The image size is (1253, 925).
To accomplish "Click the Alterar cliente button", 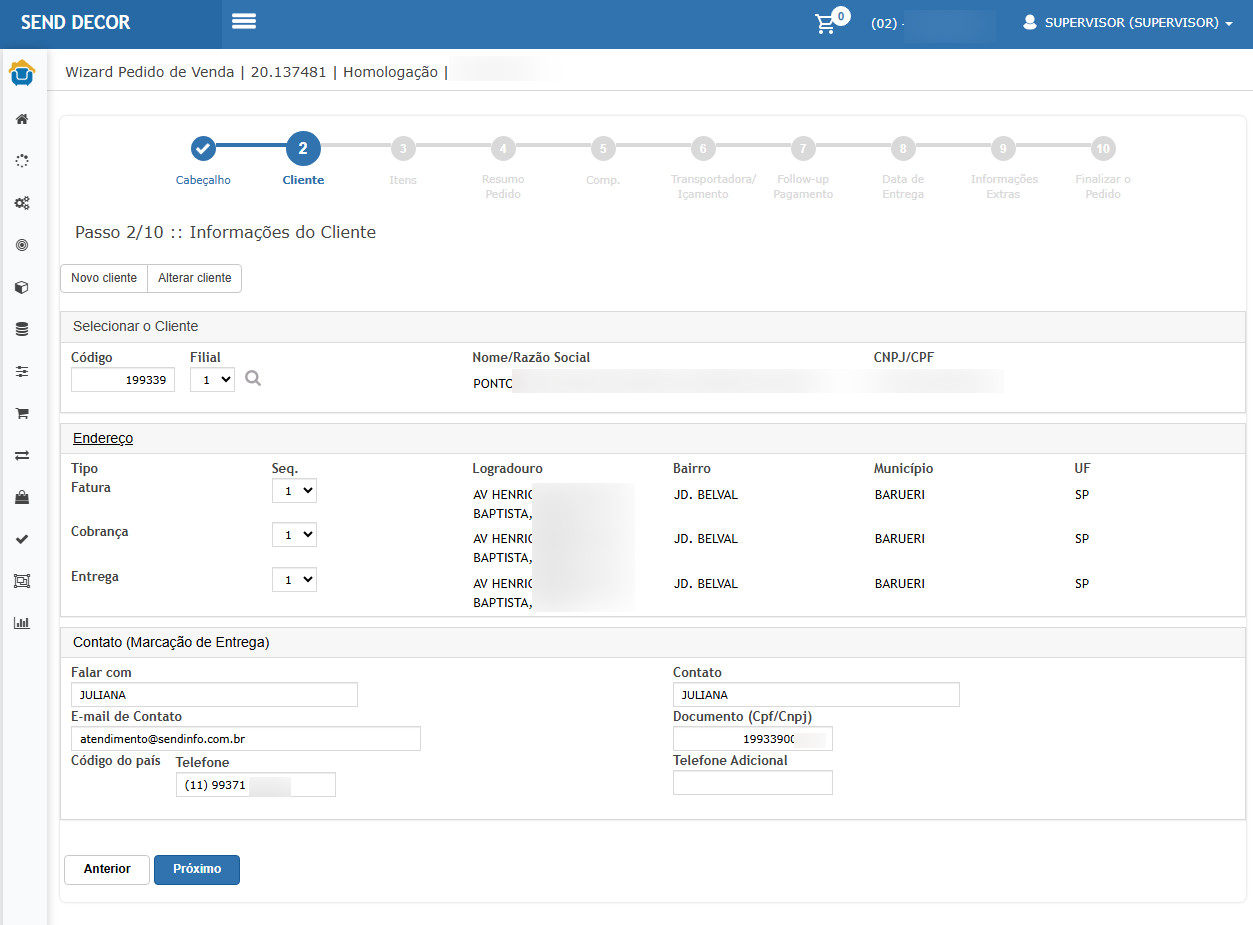I will pyautogui.click(x=194, y=278).
